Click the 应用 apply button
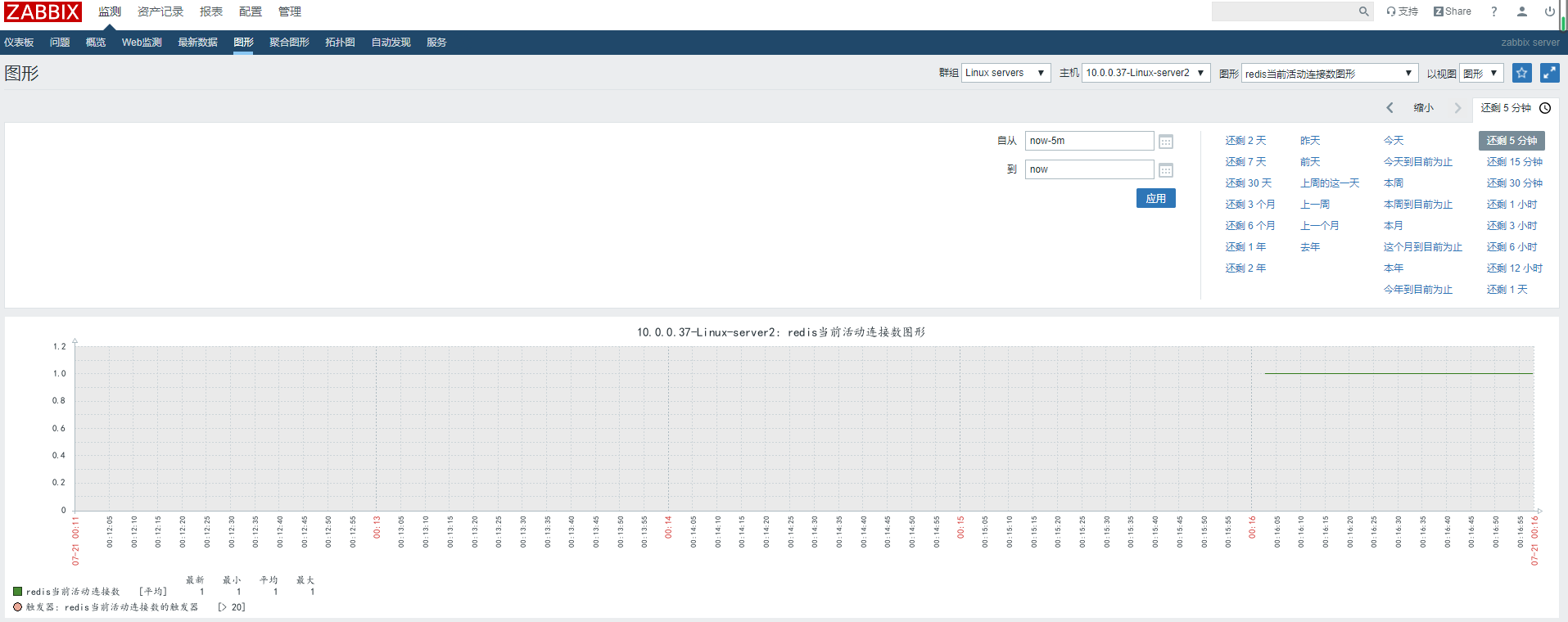1568x622 pixels. point(1156,198)
